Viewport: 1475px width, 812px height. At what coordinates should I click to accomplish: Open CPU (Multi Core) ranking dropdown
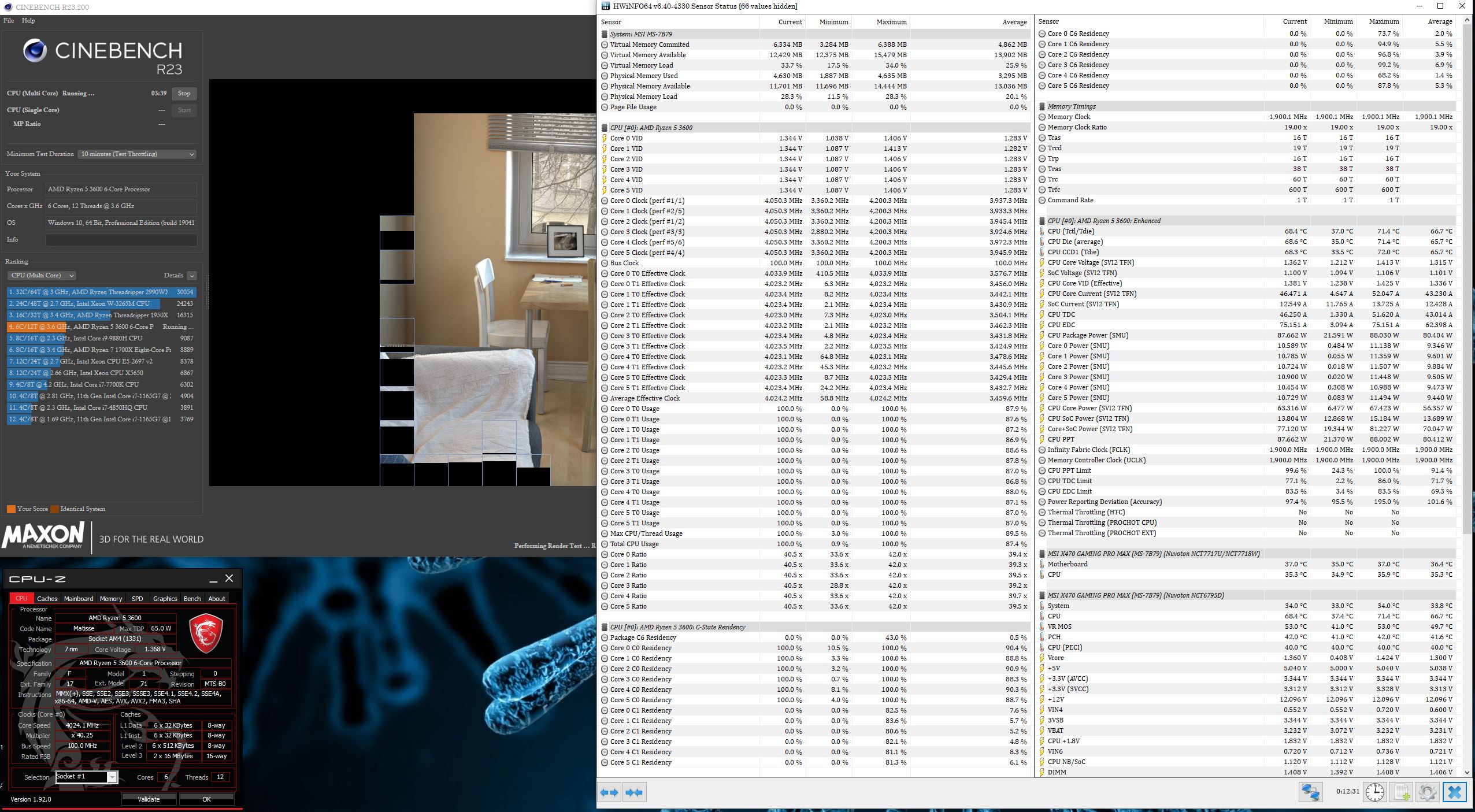[x=42, y=276]
